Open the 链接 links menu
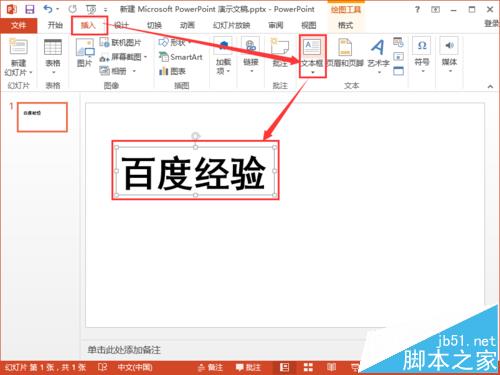This screenshot has height=375, width=500. [x=251, y=56]
